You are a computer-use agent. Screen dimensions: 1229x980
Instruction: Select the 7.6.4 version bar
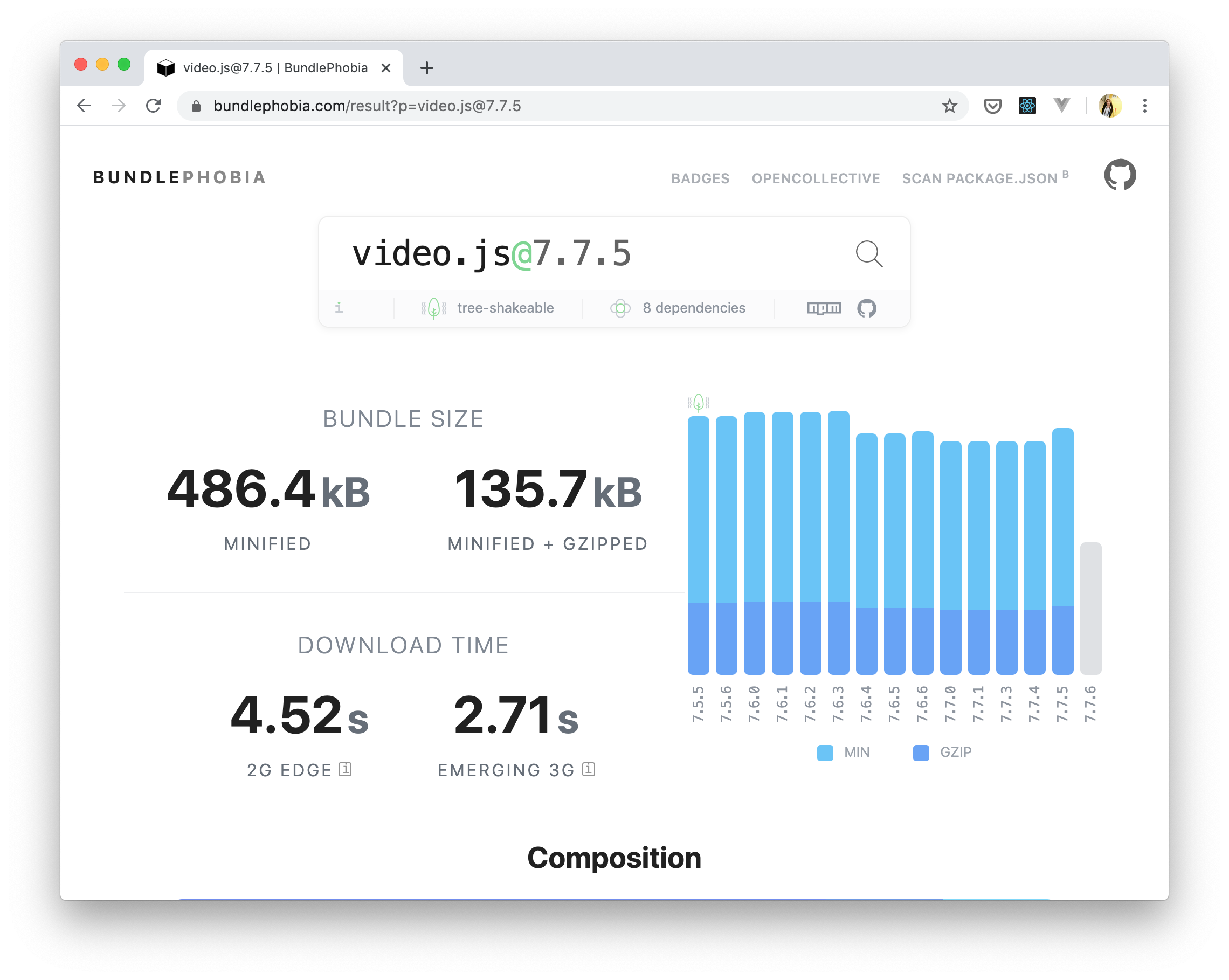tap(866, 554)
